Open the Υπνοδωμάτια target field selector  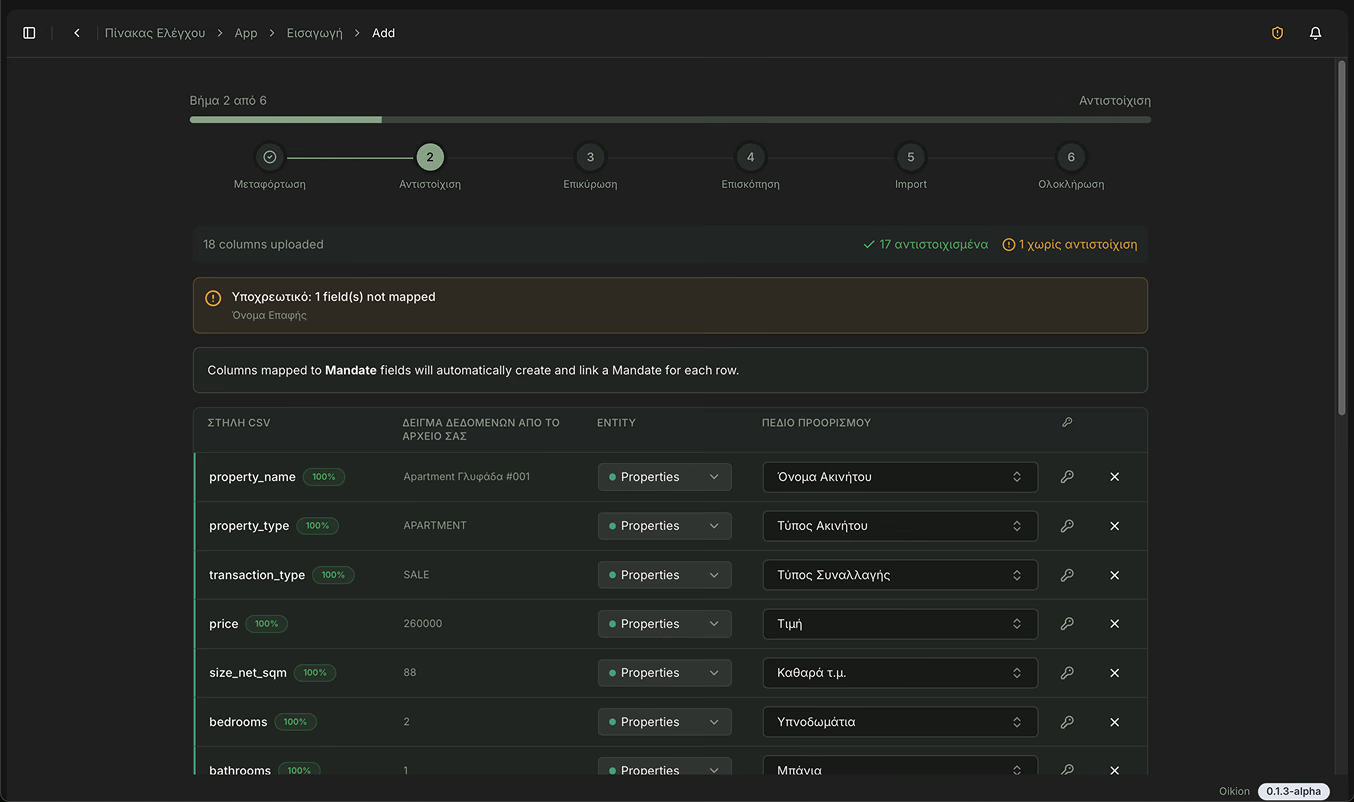(900, 722)
